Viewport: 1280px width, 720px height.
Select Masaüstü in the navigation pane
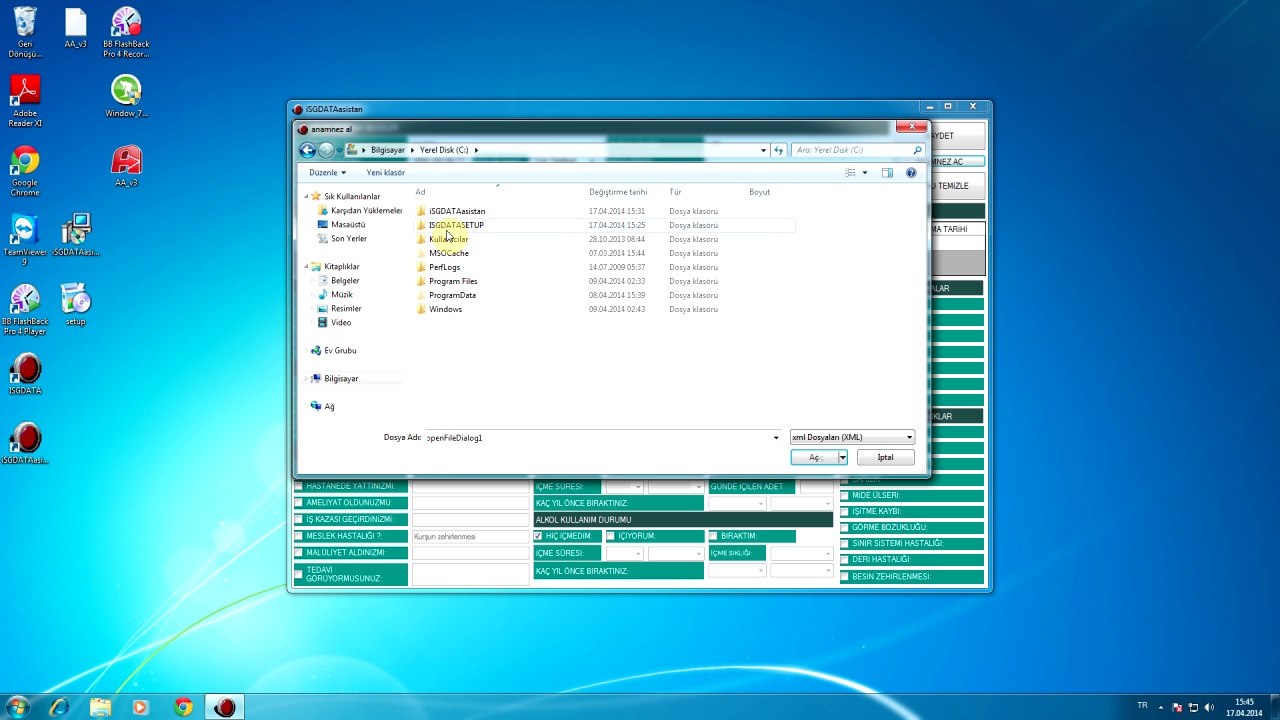348,225
